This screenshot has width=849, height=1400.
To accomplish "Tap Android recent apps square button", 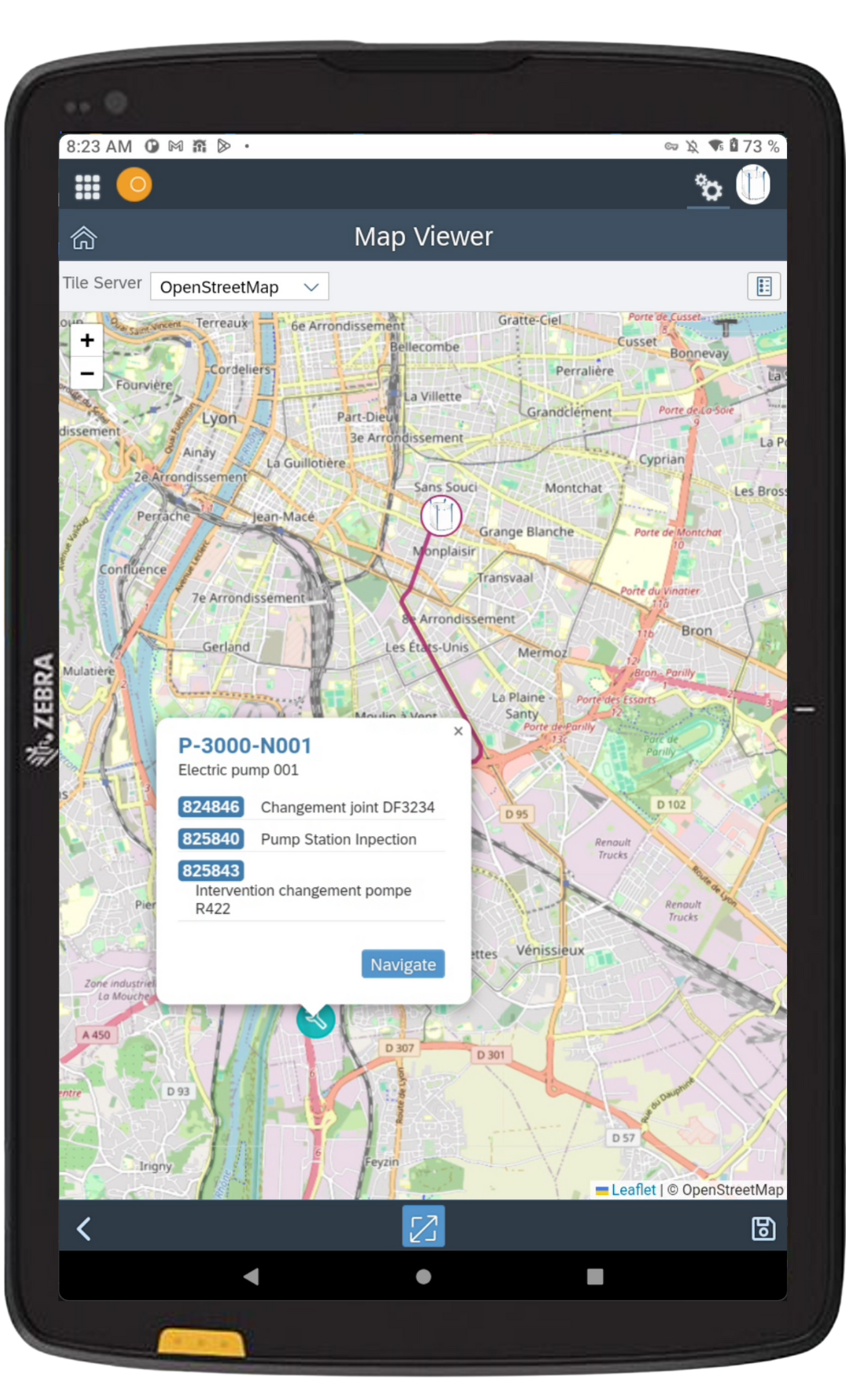I will point(595,1277).
